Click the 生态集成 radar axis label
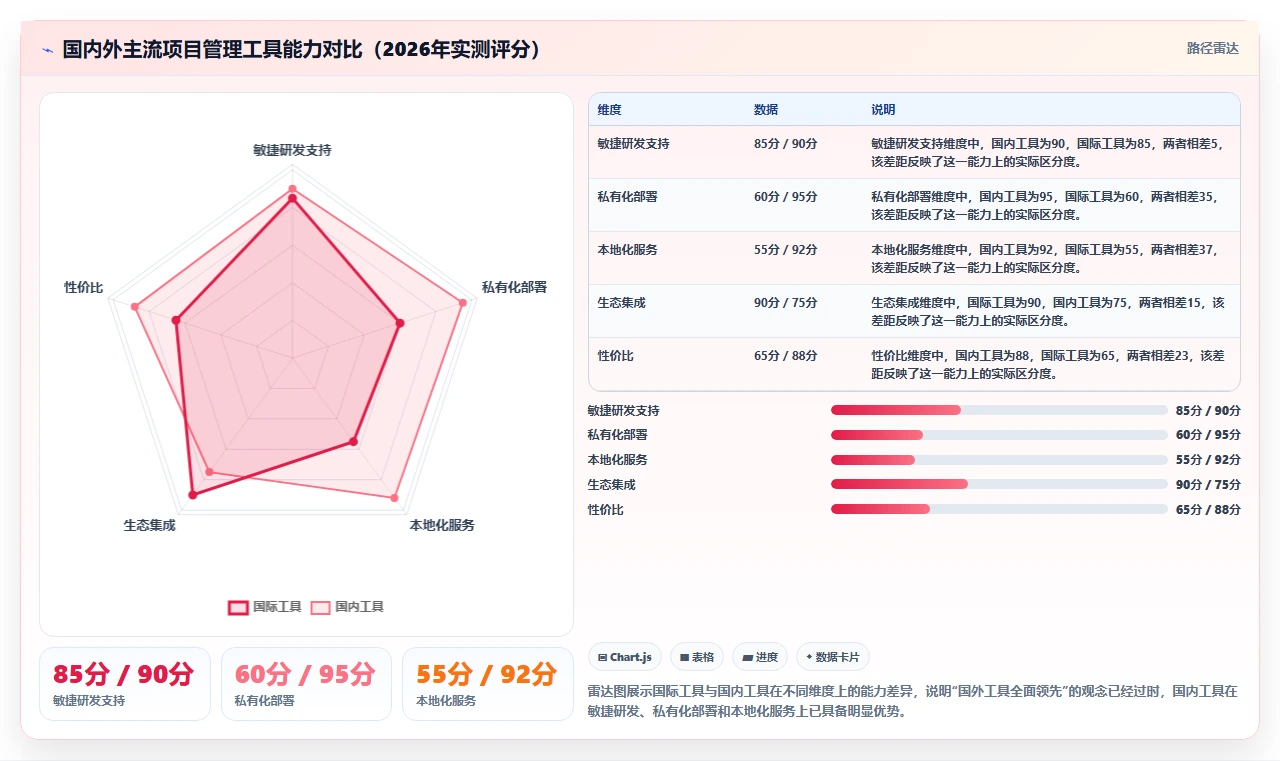Screen dimensions: 1280x761 (x=150, y=525)
